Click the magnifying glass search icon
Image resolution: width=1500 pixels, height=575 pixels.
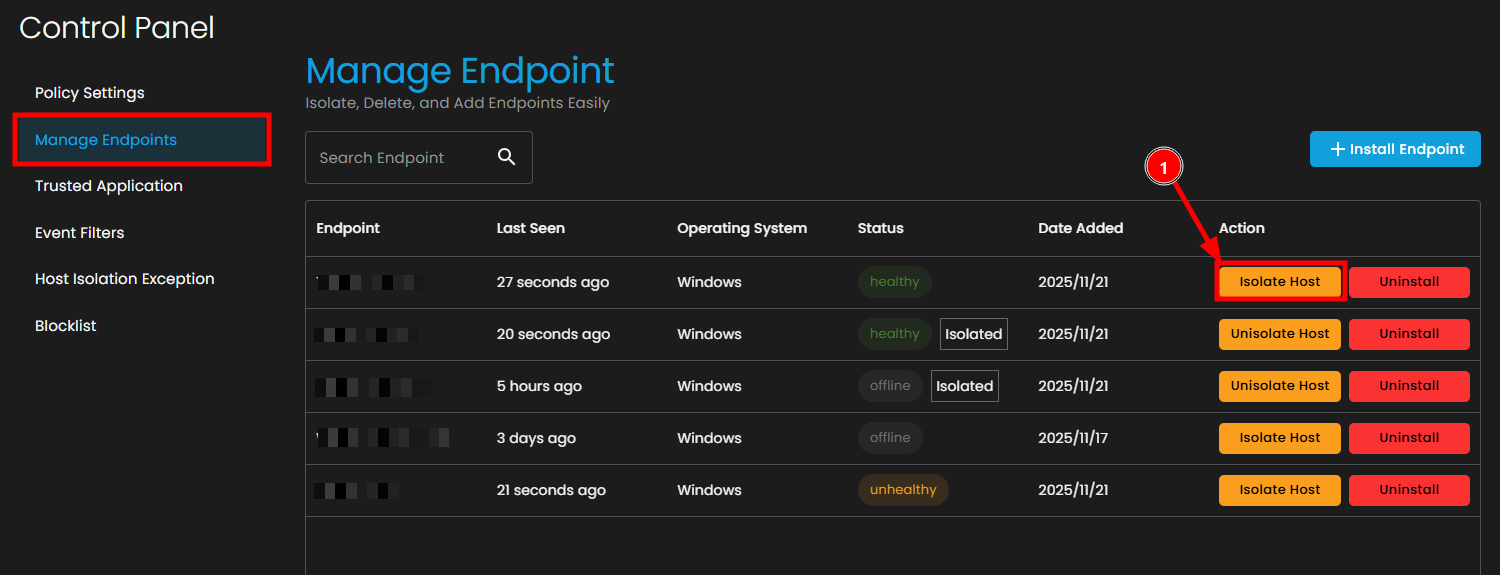507,157
